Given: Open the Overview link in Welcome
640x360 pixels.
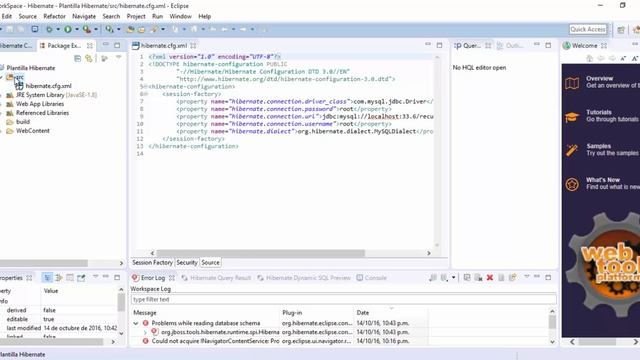Looking at the screenshot, I should [600, 78].
